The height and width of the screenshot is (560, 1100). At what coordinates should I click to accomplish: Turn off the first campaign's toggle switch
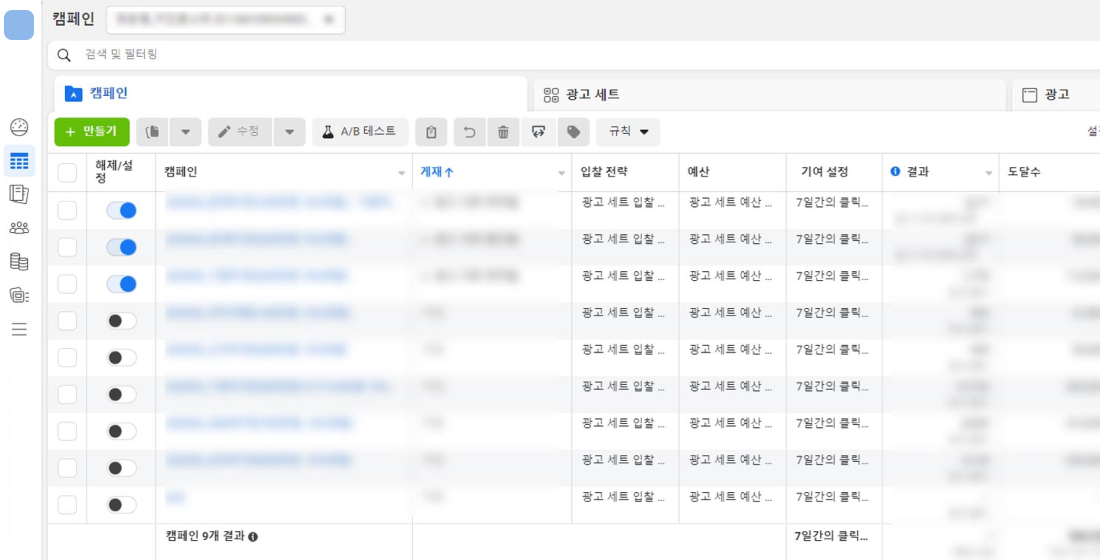coord(121,210)
